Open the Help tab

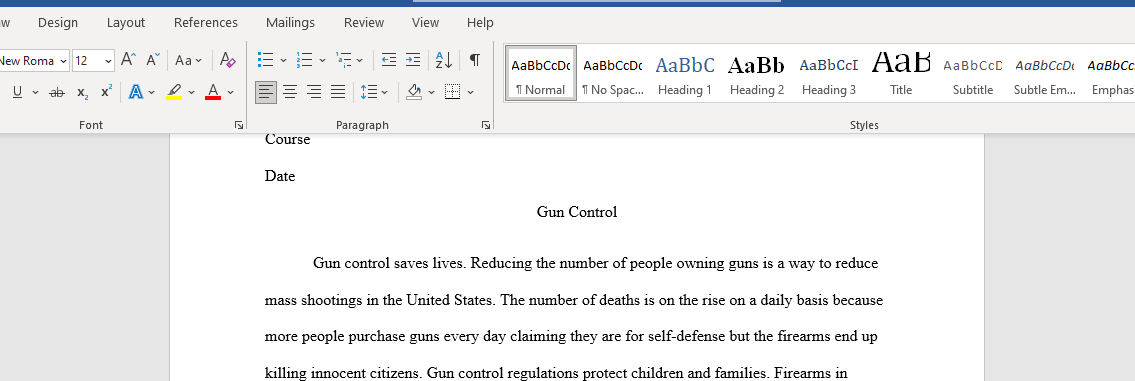tap(480, 22)
